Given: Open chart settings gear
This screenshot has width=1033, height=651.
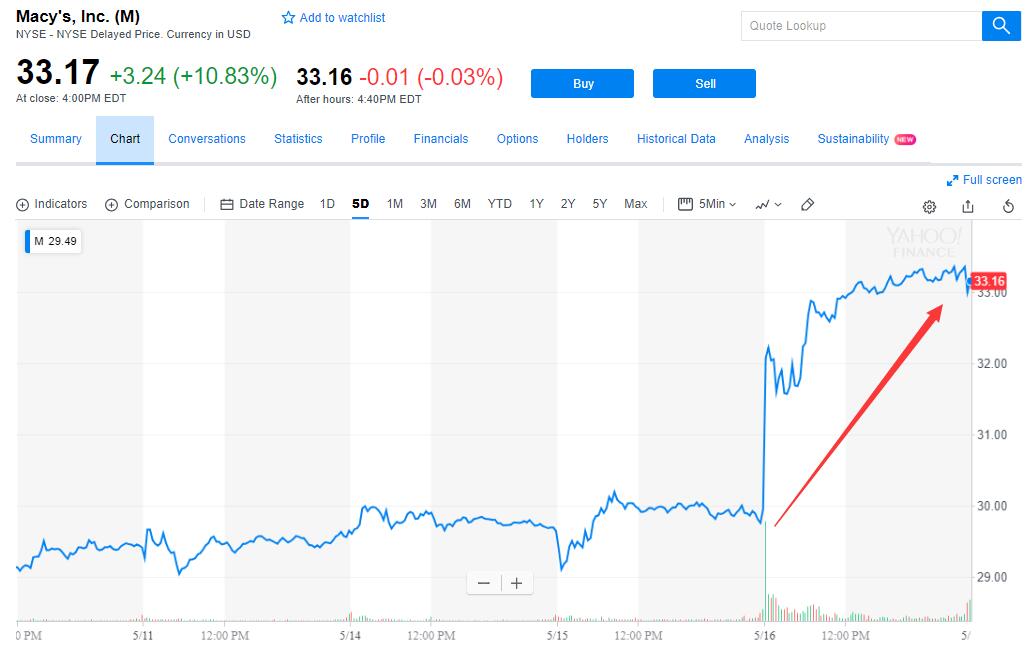Looking at the screenshot, I should [929, 206].
